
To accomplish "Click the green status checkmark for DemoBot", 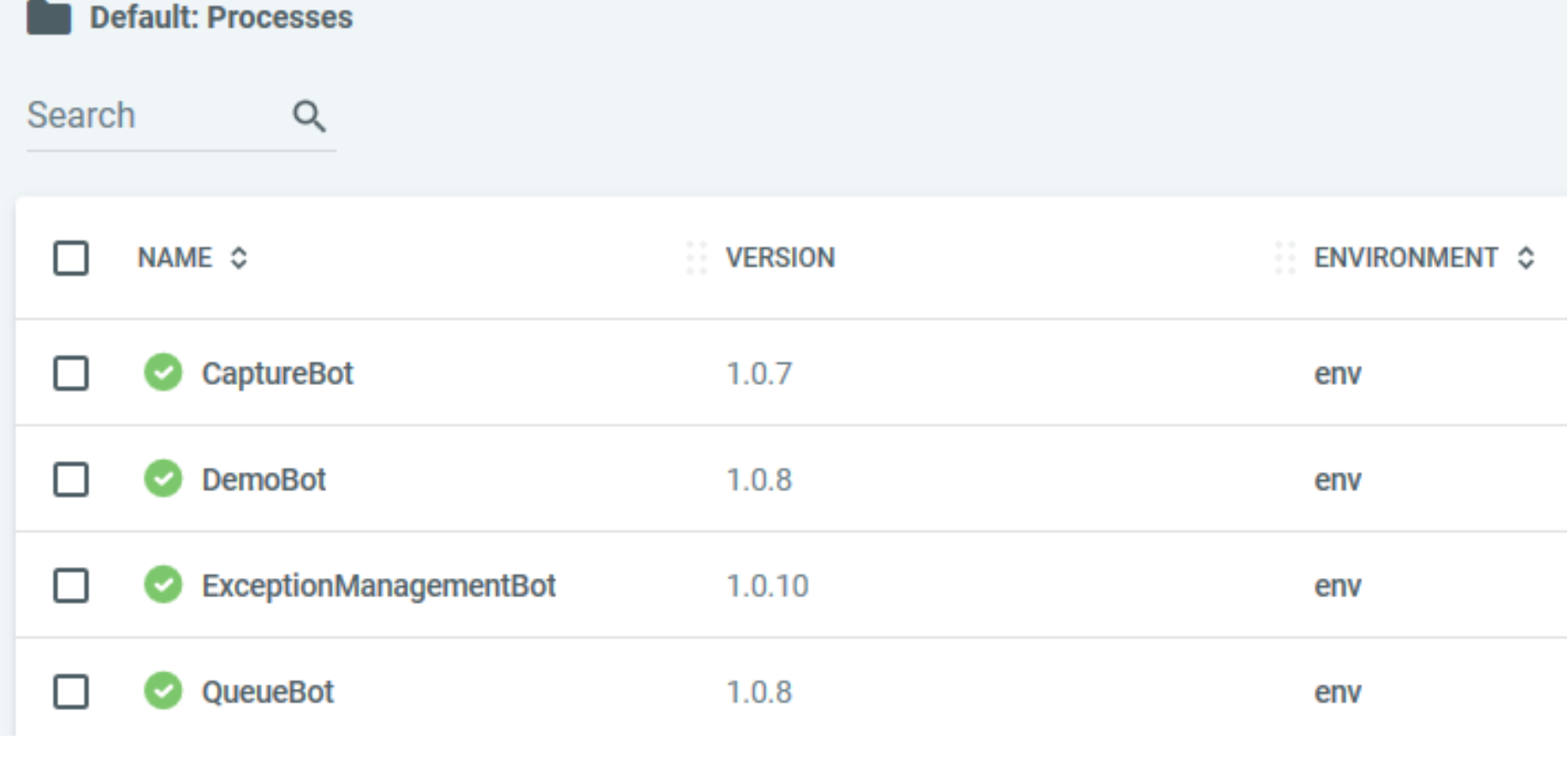I will coord(163,479).
